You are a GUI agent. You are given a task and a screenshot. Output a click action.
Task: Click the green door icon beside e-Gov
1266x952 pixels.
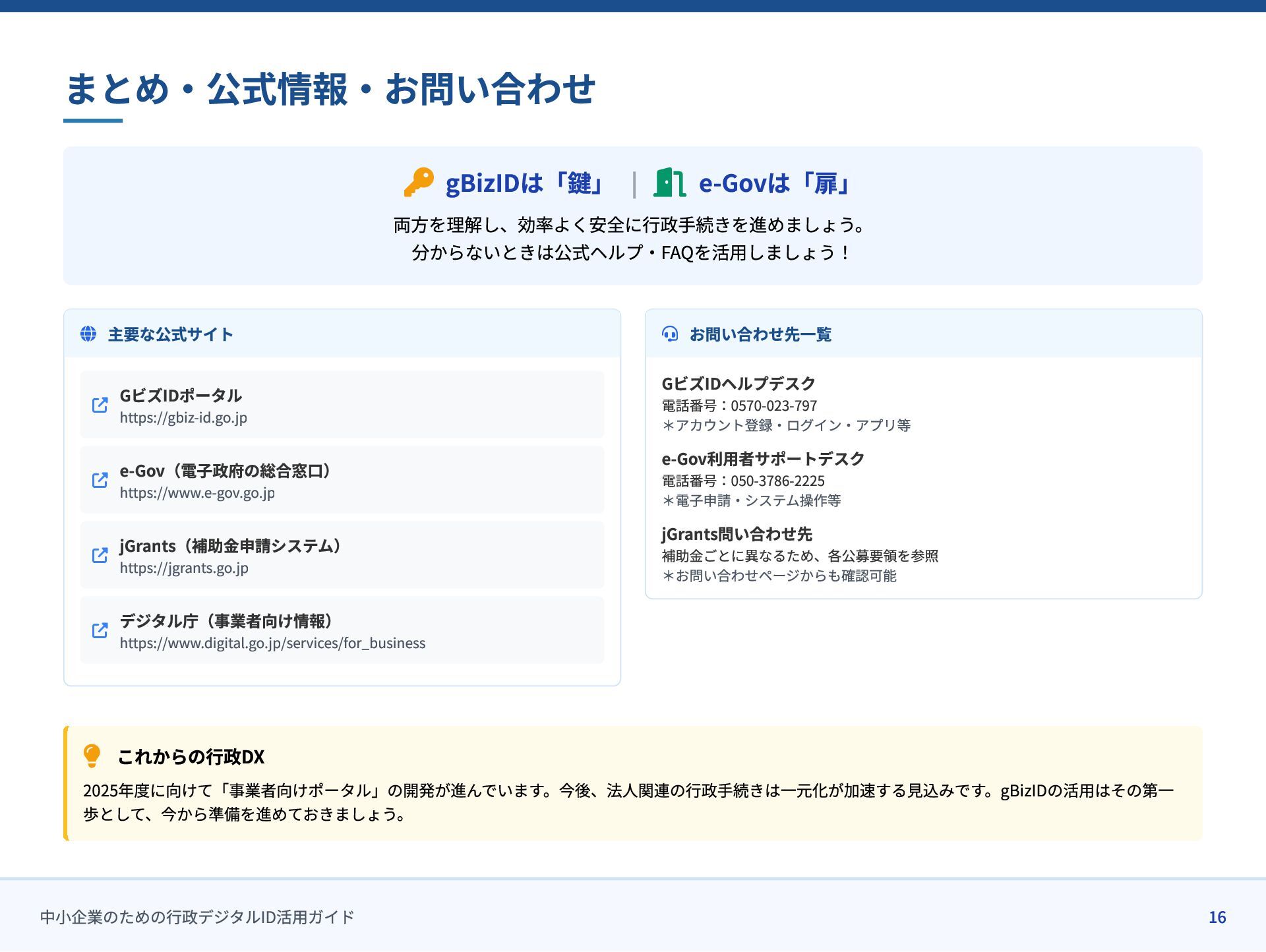tap(669, 183)
